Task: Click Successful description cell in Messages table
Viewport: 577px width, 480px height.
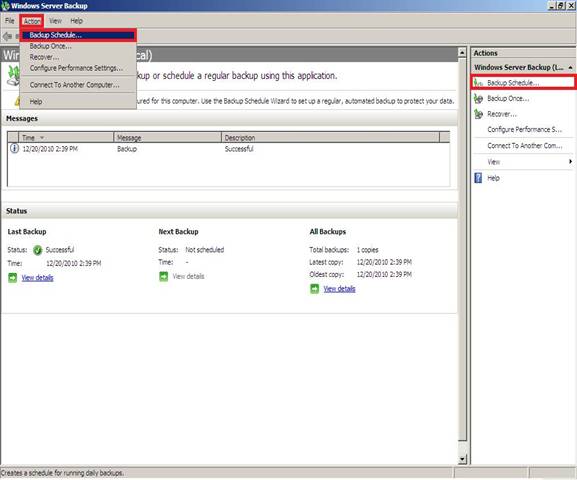Action: (x=239, y=149)
